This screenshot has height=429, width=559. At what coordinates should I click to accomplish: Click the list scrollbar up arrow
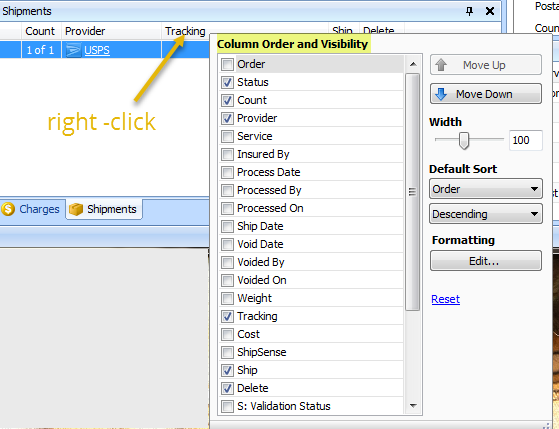click(413, 64)
